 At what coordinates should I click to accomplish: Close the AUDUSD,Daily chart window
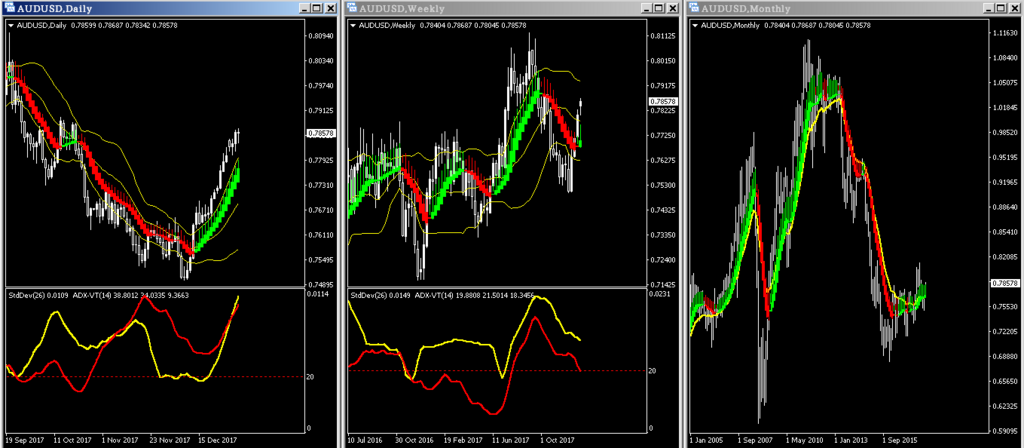(x=329, y=8)
